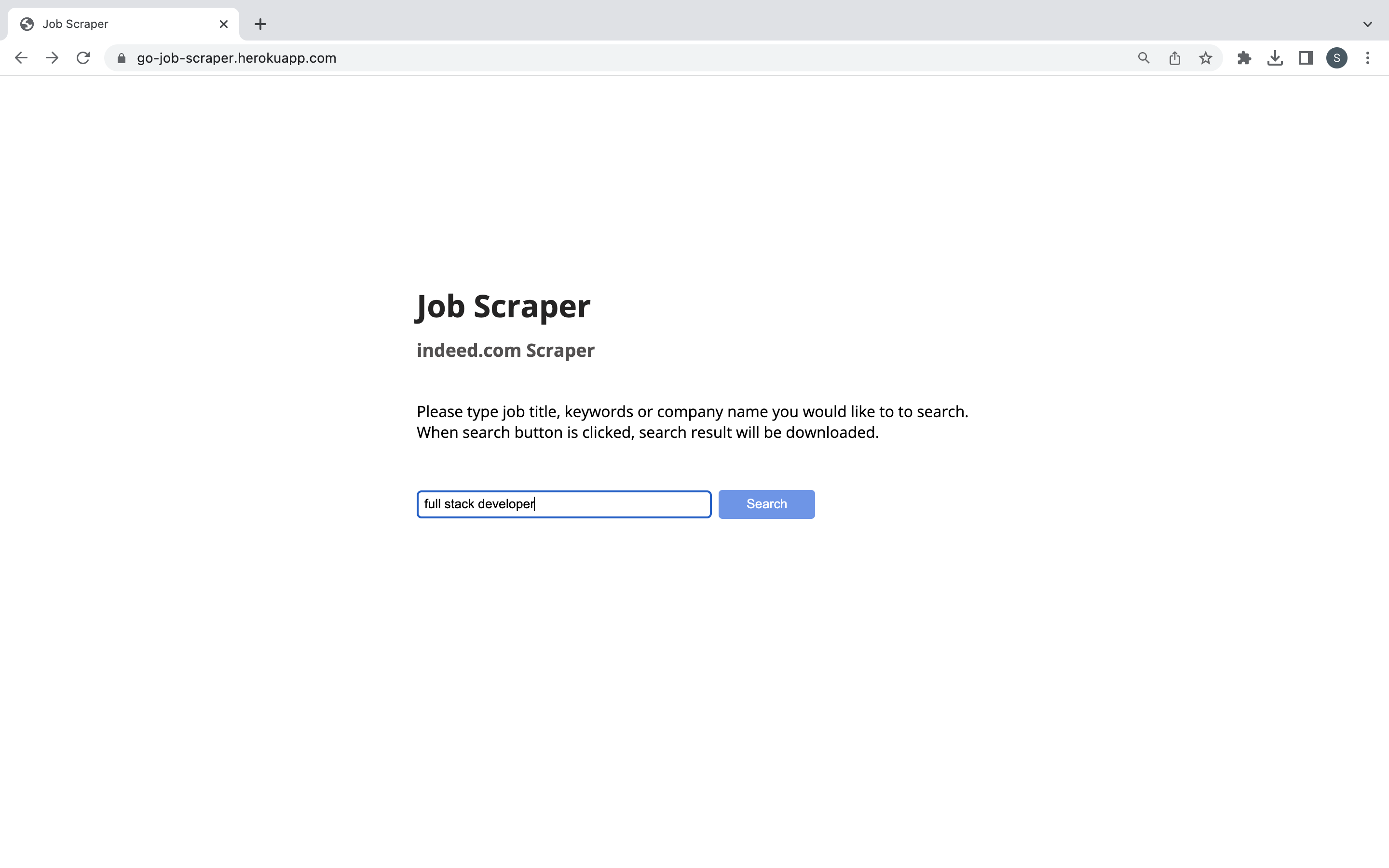The height and width of the screenshot is (868, 1389).
Task: Open the downloads icon
Action: pyautogui.click(x=1275, y=57)
